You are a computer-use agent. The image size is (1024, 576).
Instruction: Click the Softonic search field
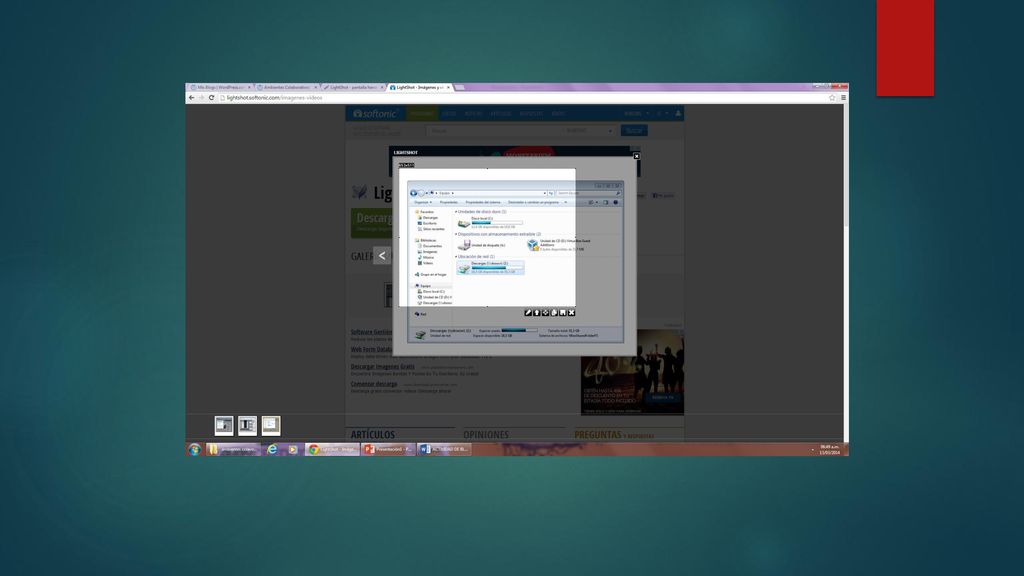[493, 131]
